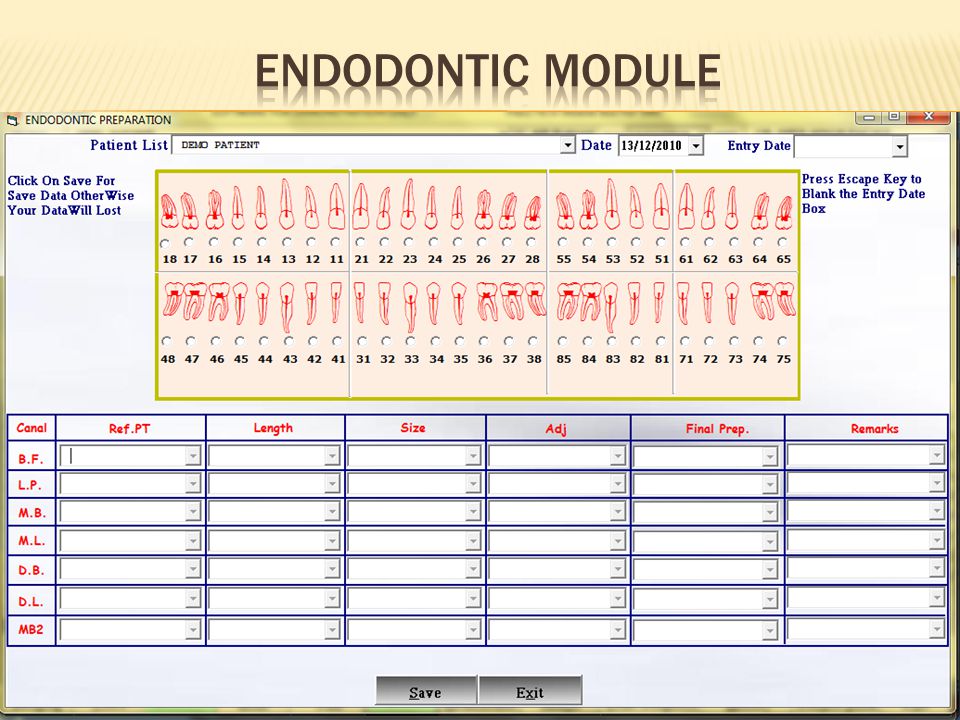Screen dimensions: 960x720
Task: Click the primary tooth 74 diagram
Action: (762, 301)
